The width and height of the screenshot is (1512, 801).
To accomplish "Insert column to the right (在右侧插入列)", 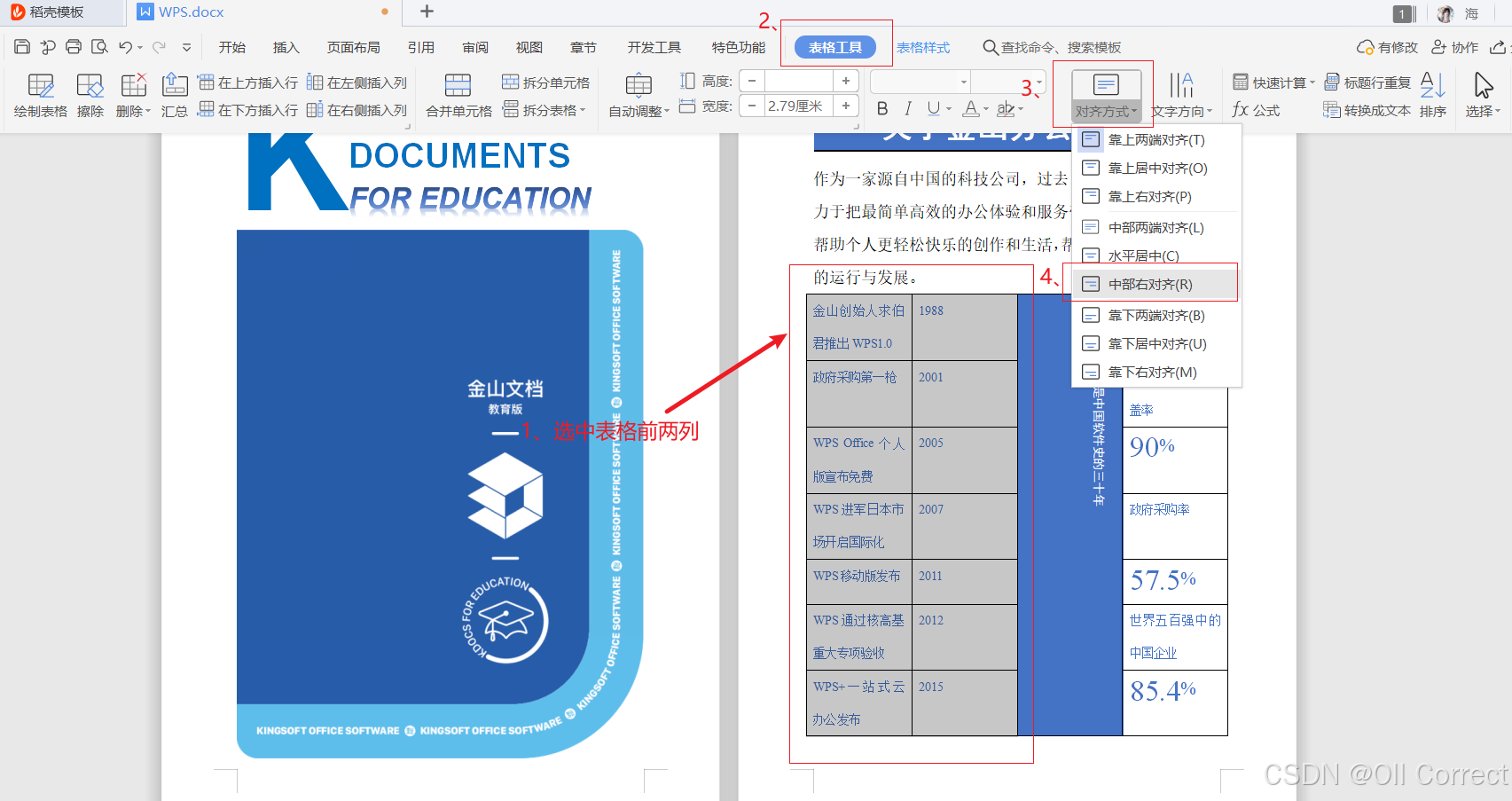I will (356, 110).
